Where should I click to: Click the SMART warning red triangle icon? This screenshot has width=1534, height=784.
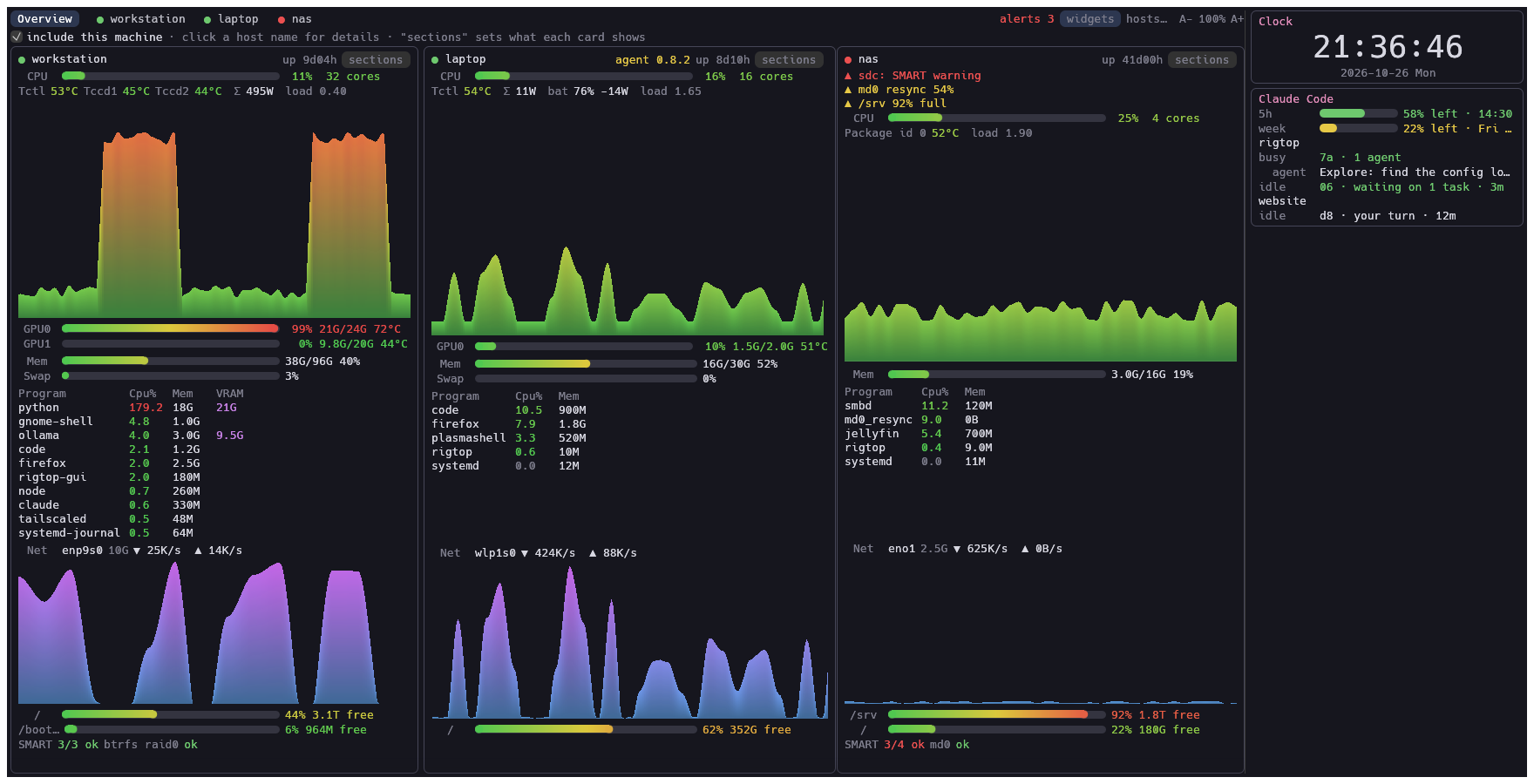point(848,76)
